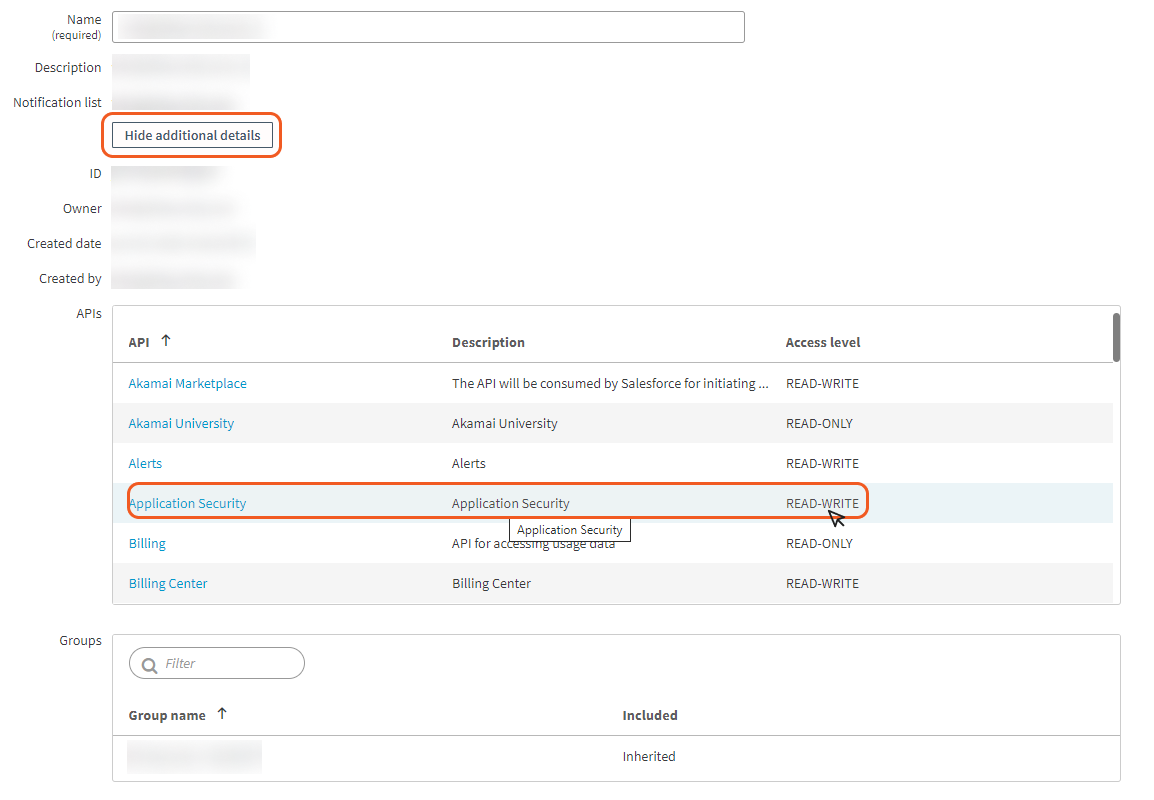Image resolution: width=1154 pixels, height=800 pixels.
Task: Open the Billing Center API link
Action: (x=168, y=583)
